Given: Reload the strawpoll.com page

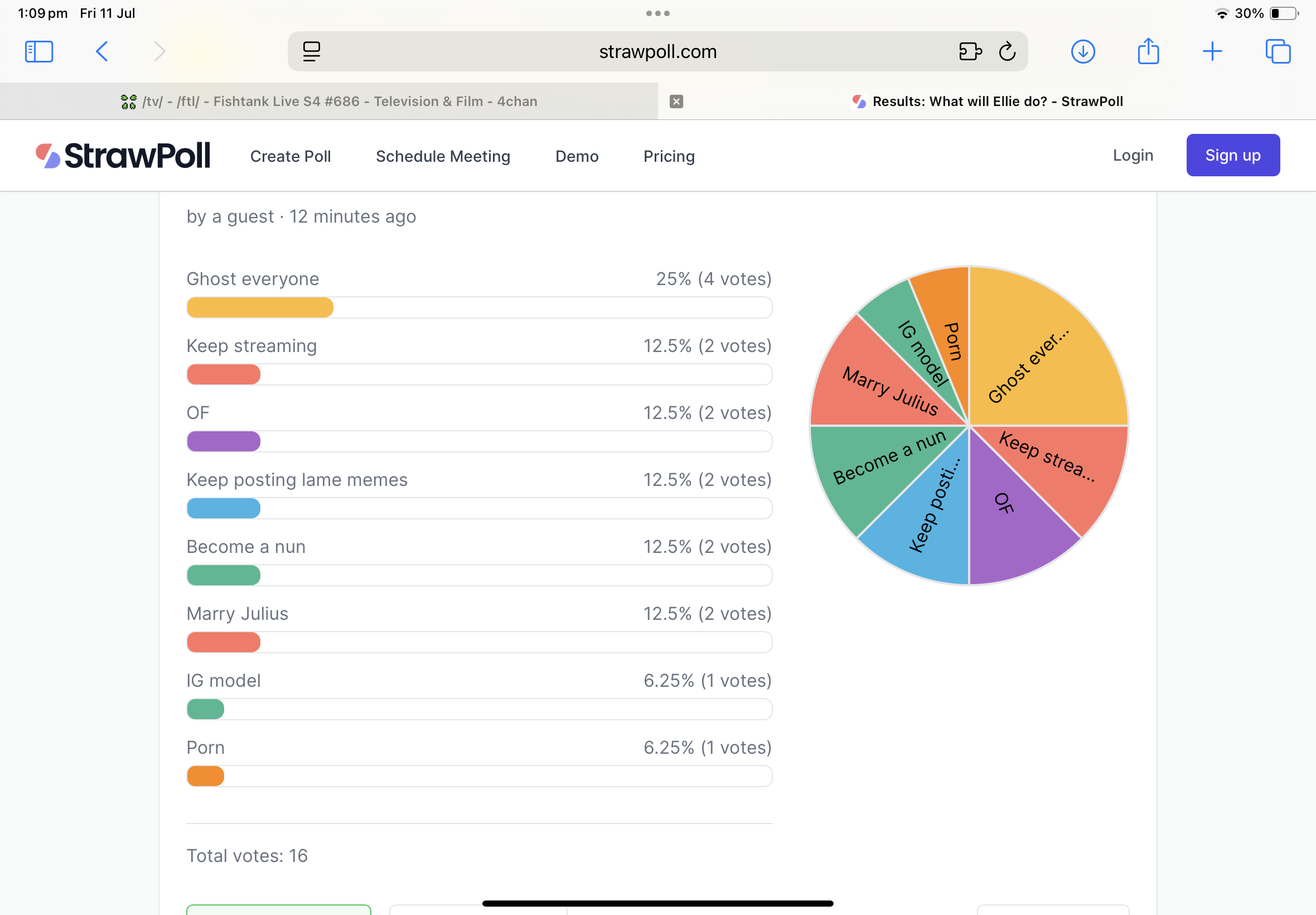Looking at the screenshot, I should click(1007, 51).
